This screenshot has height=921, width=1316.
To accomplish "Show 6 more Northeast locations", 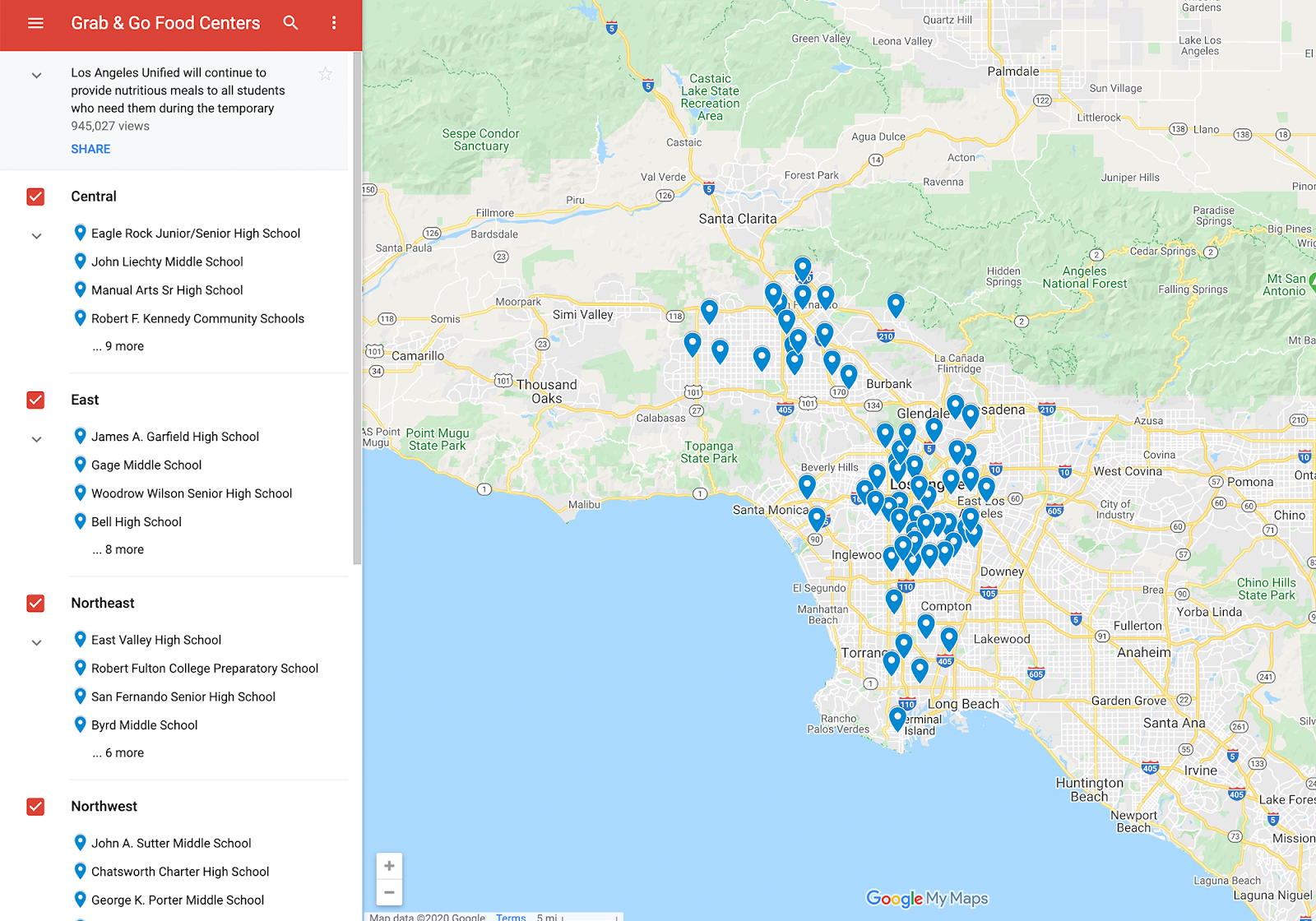I will (118, 752).
